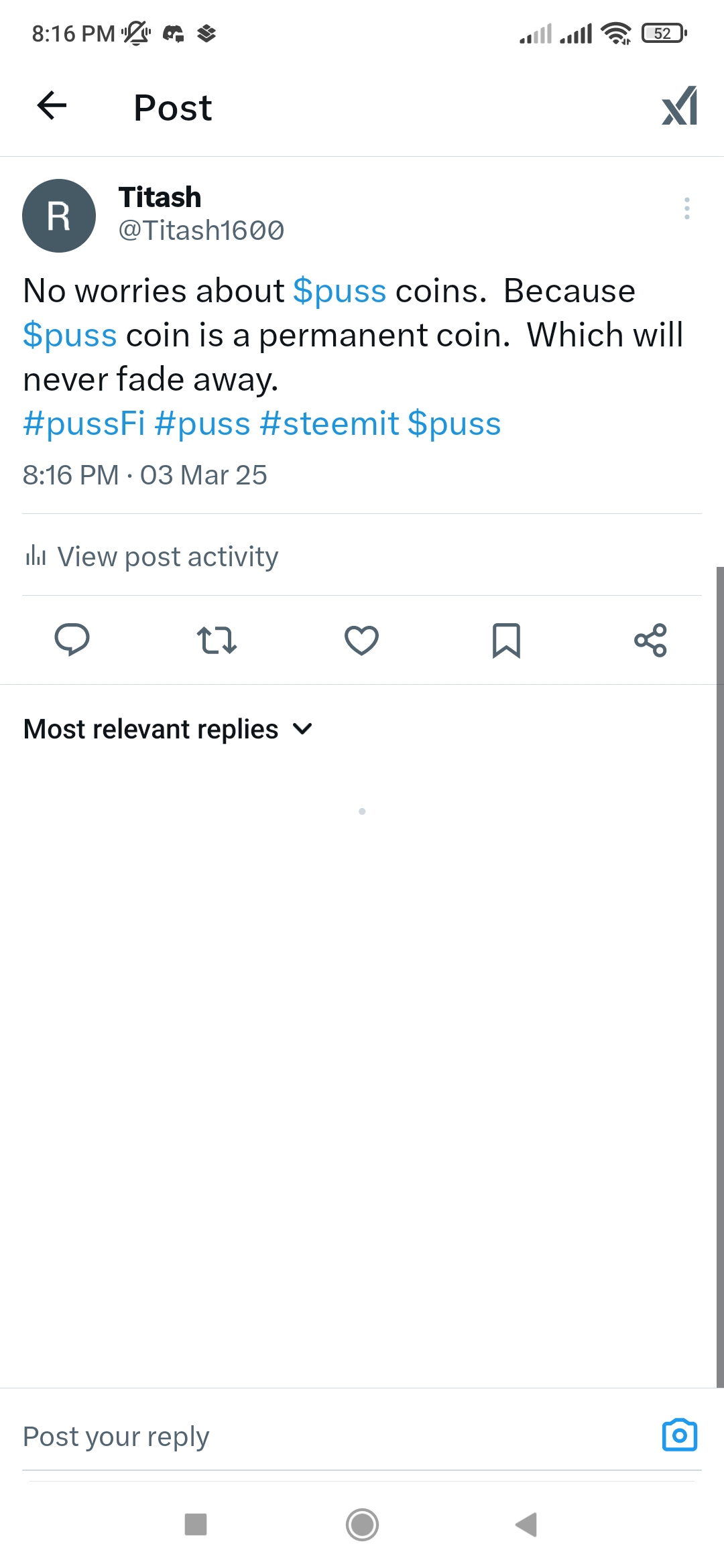The width and height of the screenshot is (724, 1568).
Task: Open the #pussFi hashtag
Action: pyautogui.click(x=84, y=423)
